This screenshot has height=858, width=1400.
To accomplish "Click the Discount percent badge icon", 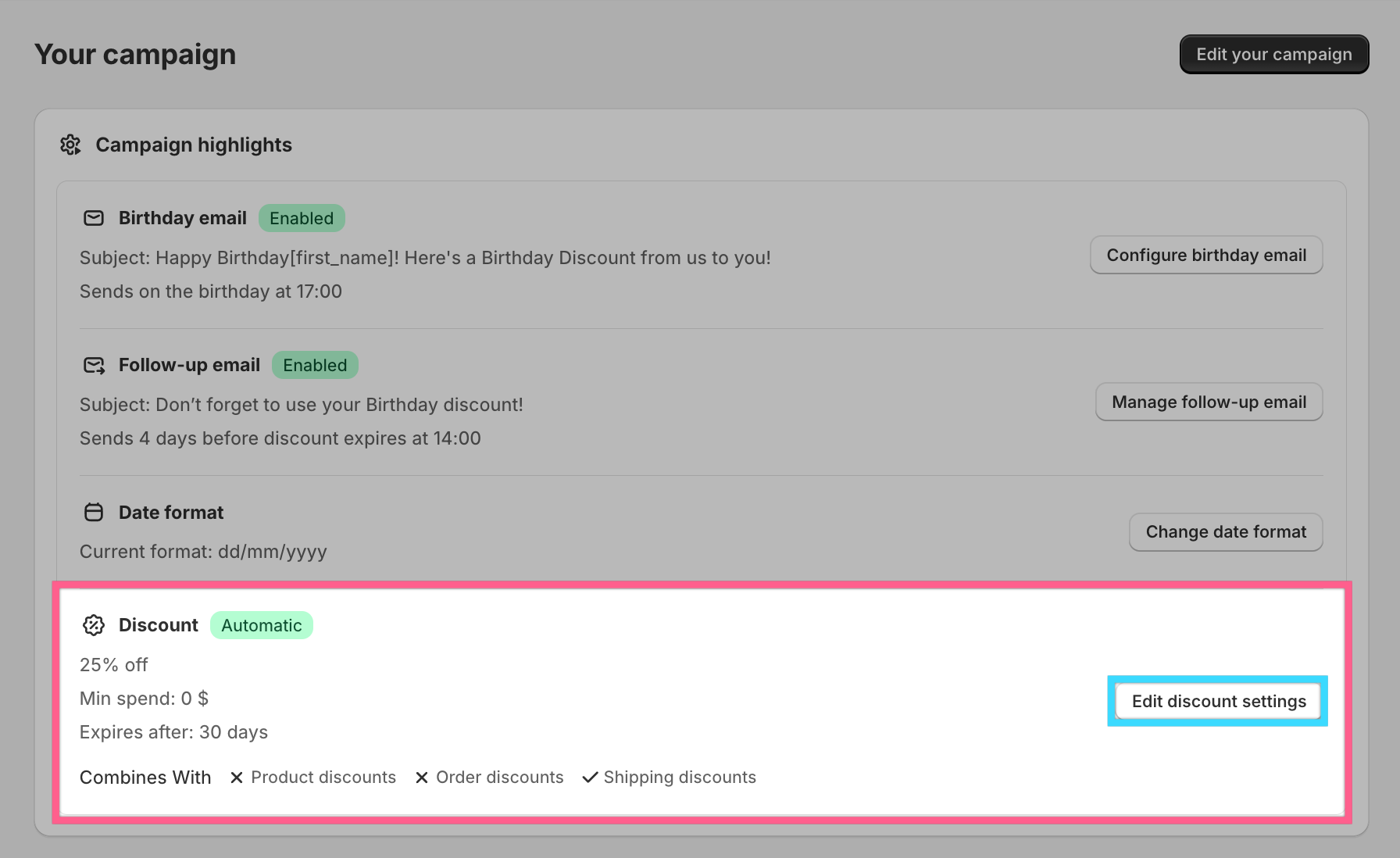I will click(x=94, y=625).
